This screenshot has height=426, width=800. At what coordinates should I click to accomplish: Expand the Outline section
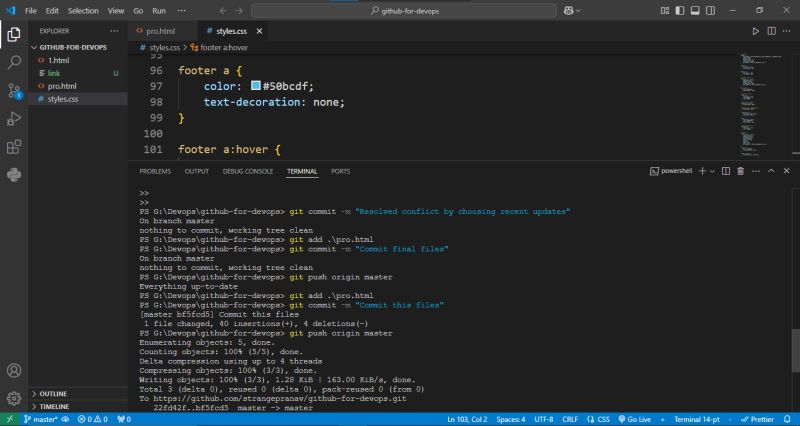click(55, 393)
